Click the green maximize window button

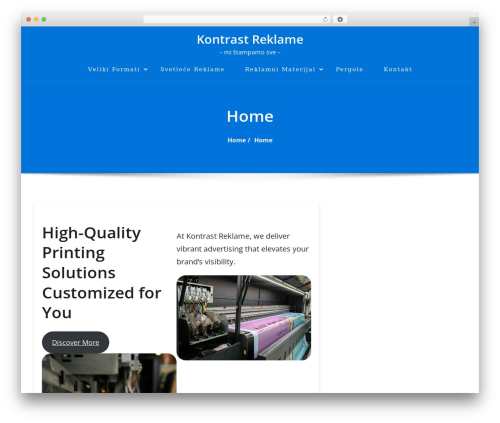coord(44,19)
